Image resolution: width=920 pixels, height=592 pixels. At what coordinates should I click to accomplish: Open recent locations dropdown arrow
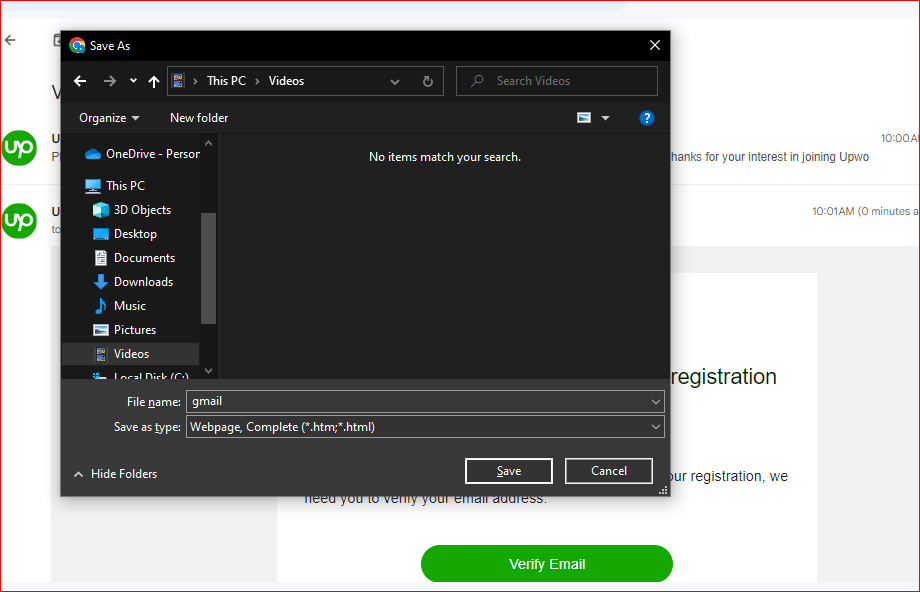click(133, 81)
